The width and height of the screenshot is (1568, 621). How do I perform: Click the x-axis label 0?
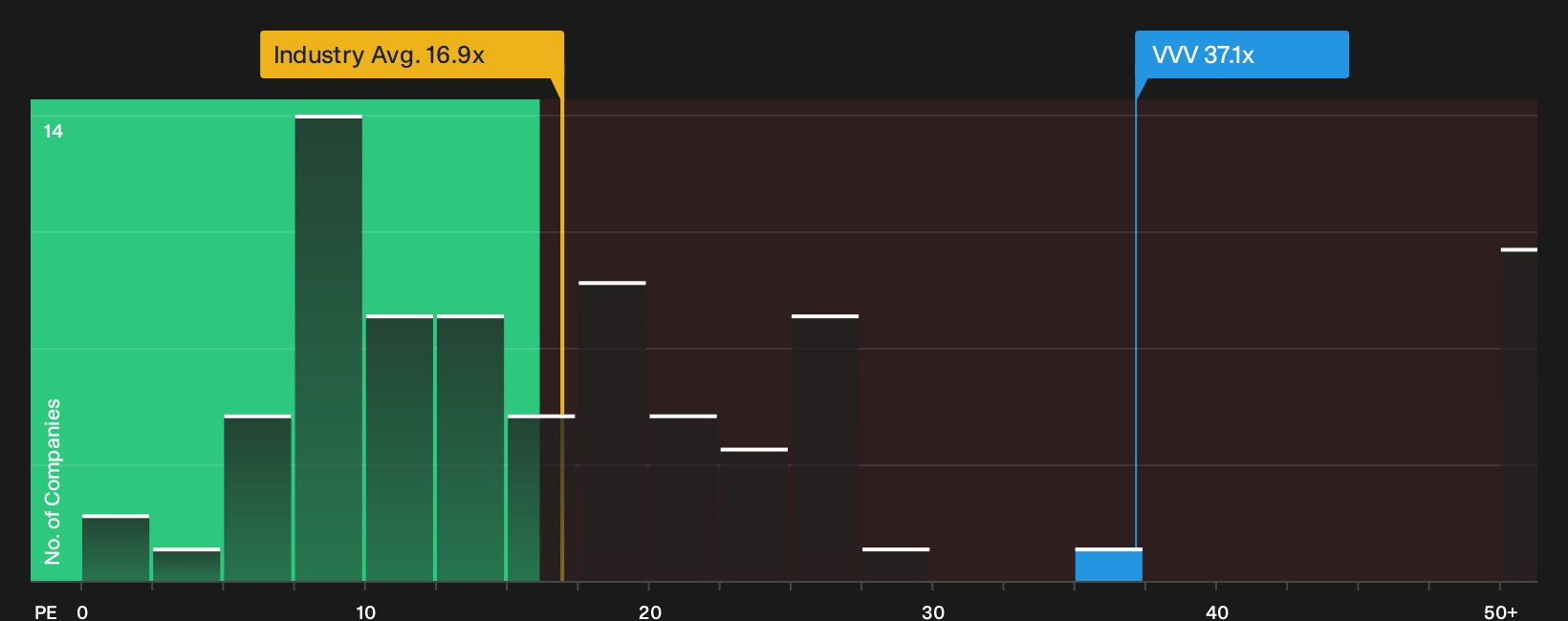point(82,612)
